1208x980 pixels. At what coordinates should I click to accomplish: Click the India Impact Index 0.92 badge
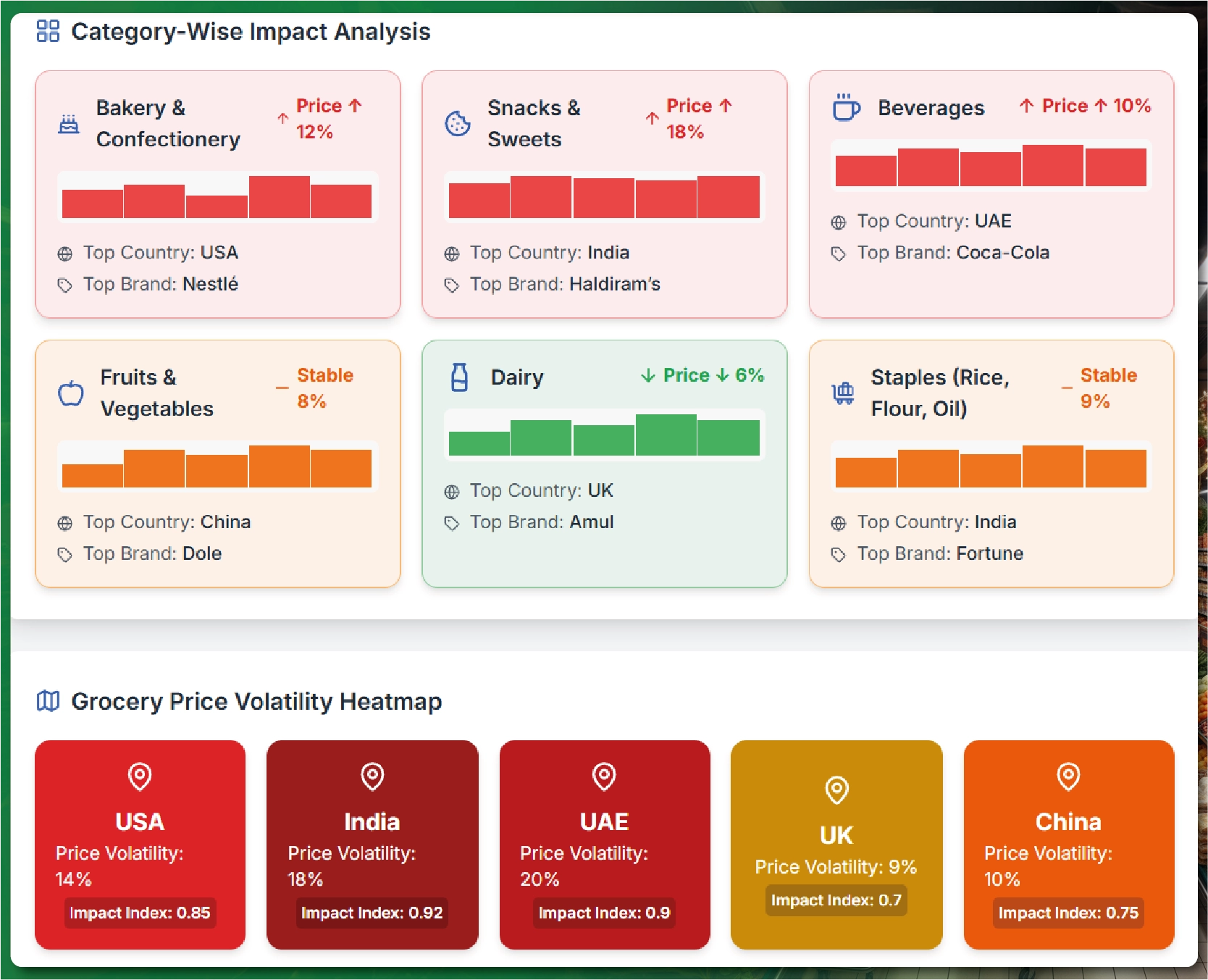pyautogui.click(x=372, y=913)
